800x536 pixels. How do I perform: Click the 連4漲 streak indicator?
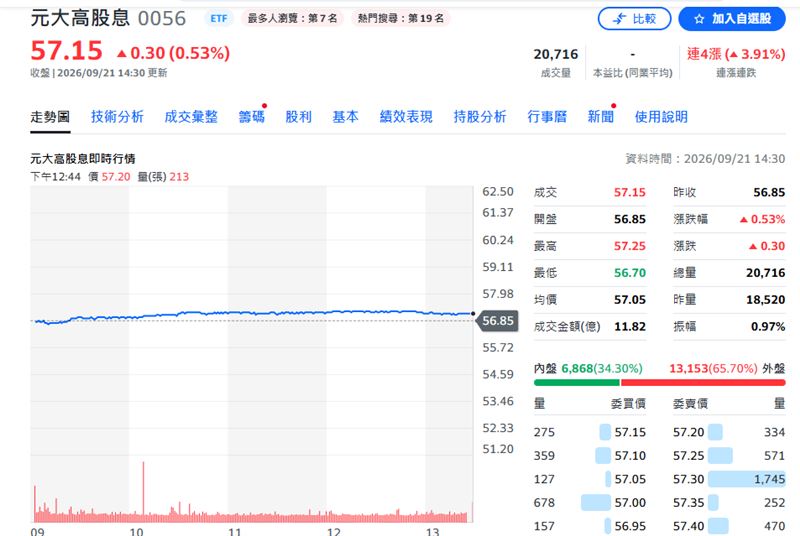click(x=736, y=54)
